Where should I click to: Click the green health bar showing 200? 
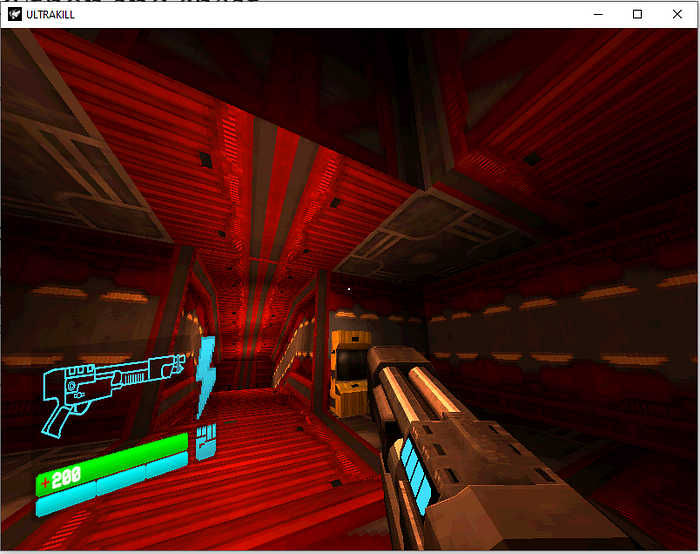tap(112, 464)
